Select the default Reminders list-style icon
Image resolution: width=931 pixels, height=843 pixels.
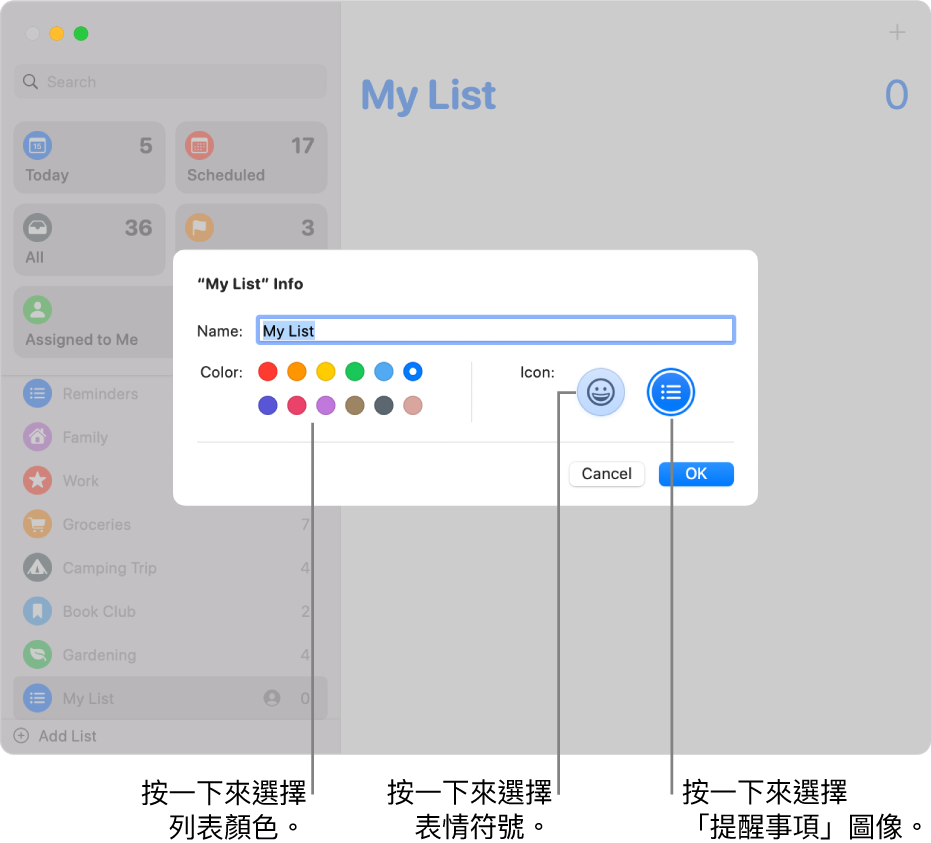(670, 392)
